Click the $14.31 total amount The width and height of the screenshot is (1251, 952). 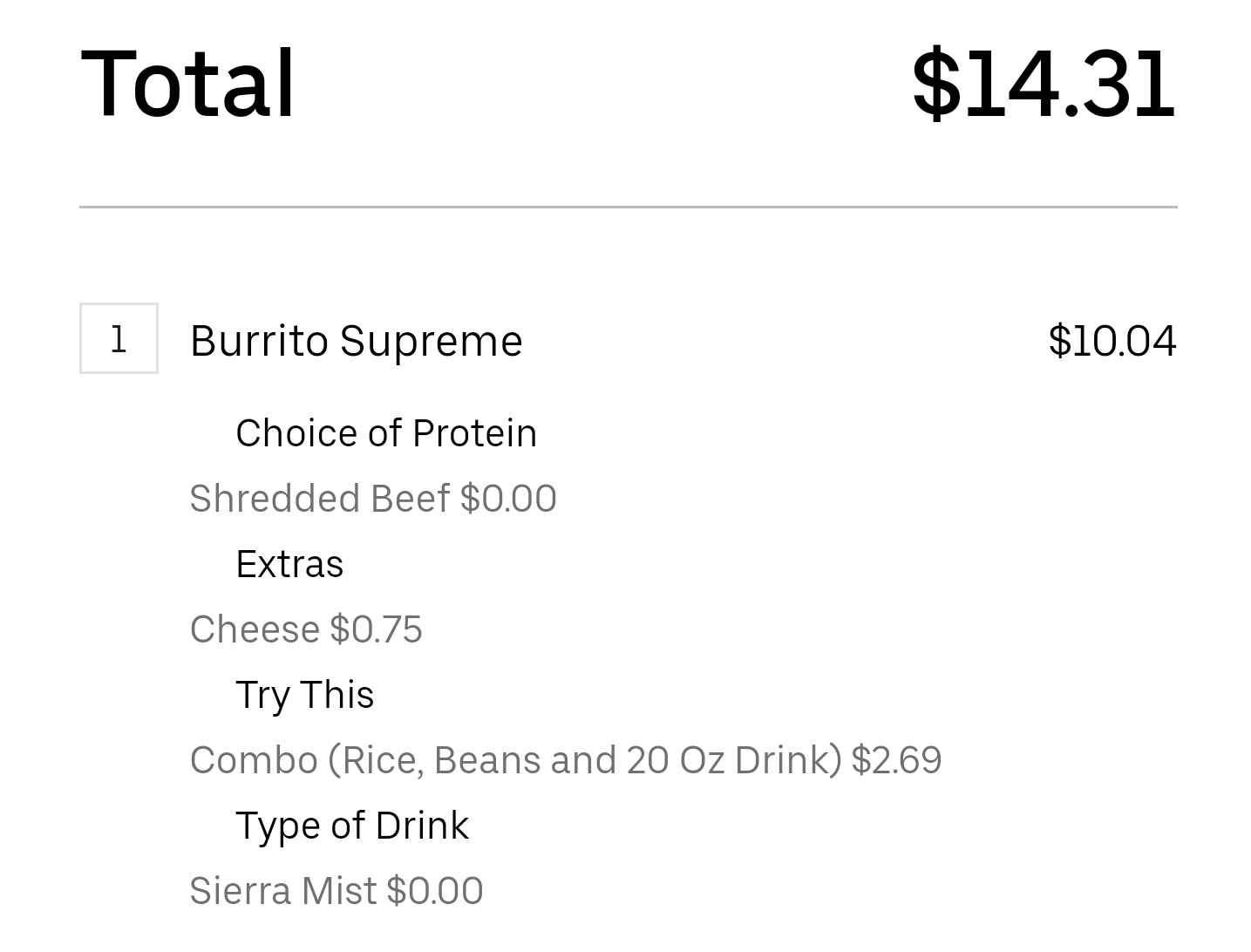(x=1044, y=83)
